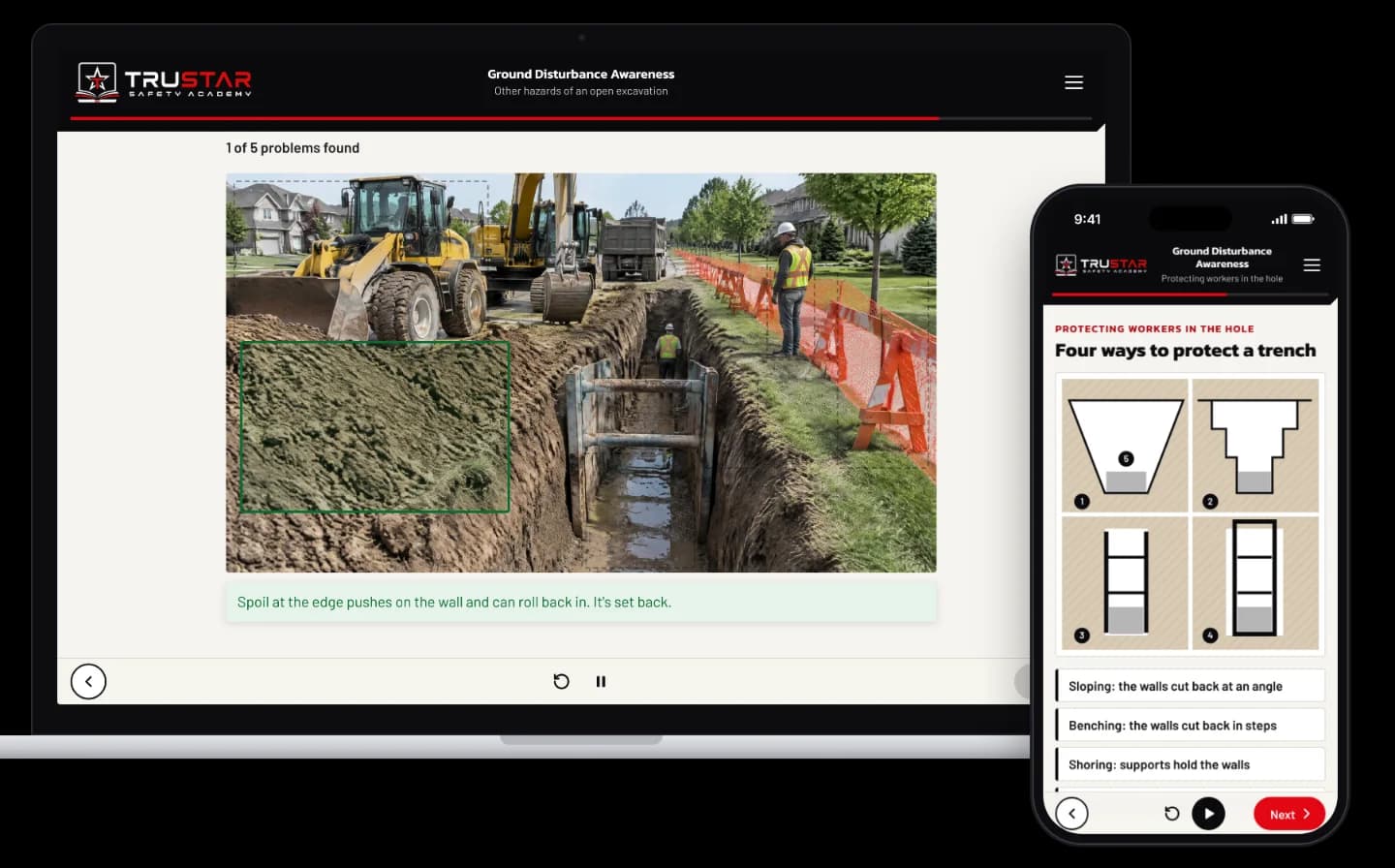Select diagram 1 sloped trench
This screenshot has height=868, width=1395.
(1125, 445)
